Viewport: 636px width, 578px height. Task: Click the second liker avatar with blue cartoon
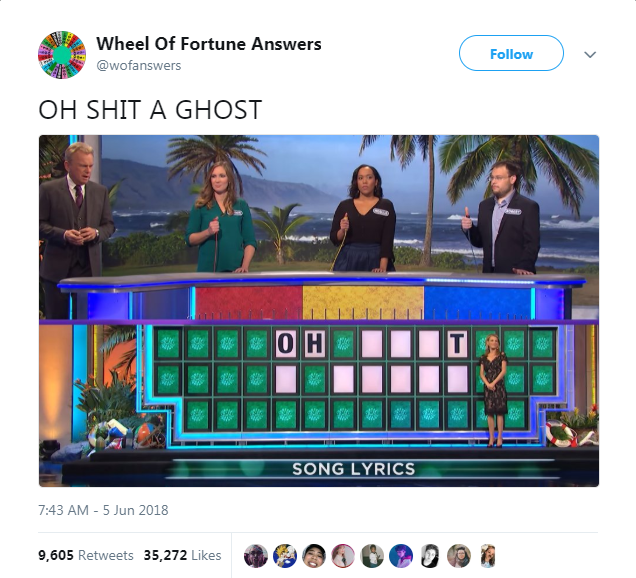[285, 555]
